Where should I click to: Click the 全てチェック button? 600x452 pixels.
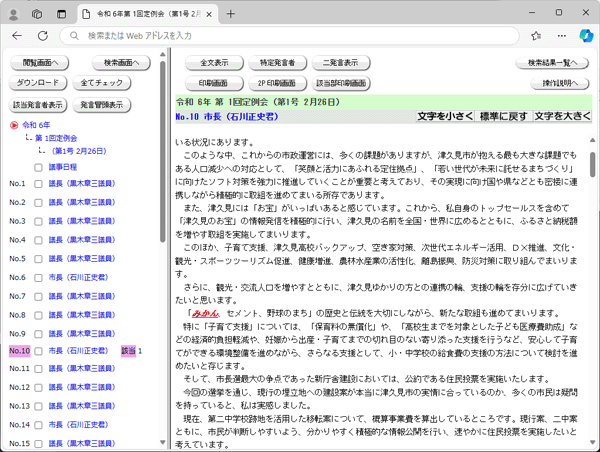pyautogui.click(x=101, y=83)
